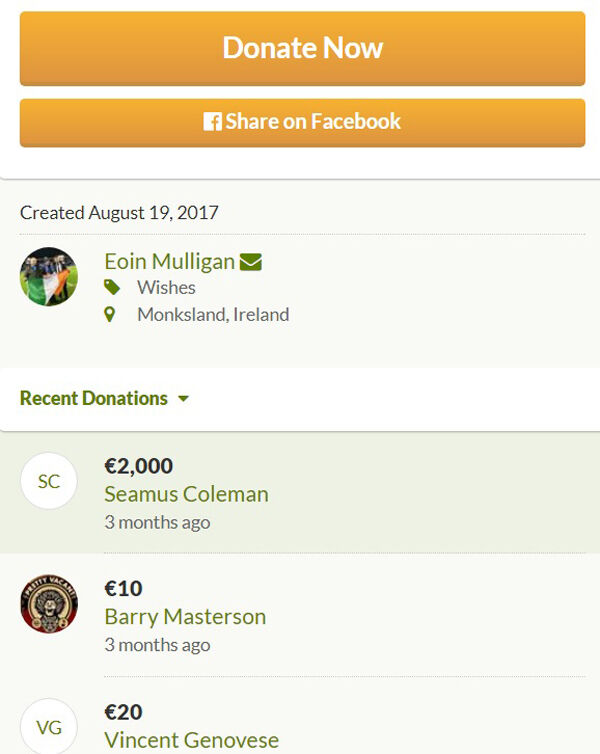Click the SC initials avatar
The height and width of the screenshot is (754, 600).
tap(49, 481)
